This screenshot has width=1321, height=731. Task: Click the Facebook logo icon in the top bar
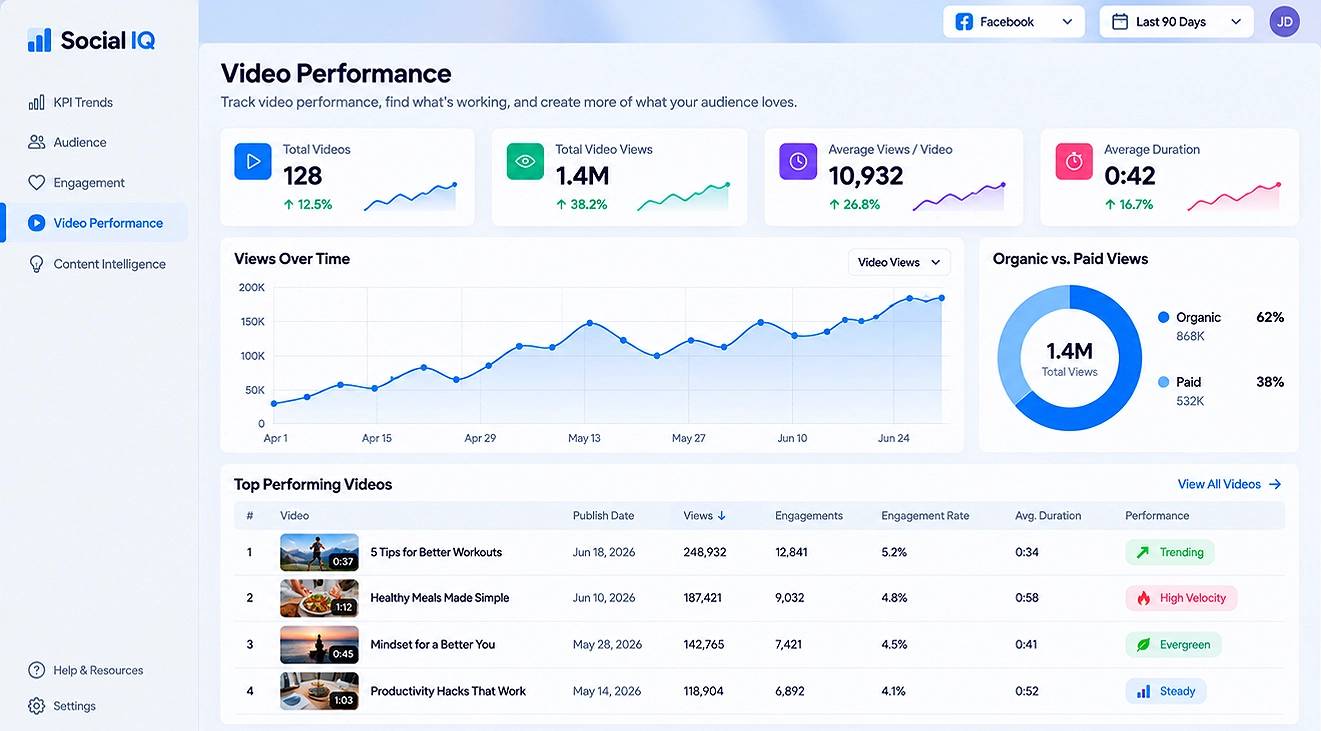[964, 22]
